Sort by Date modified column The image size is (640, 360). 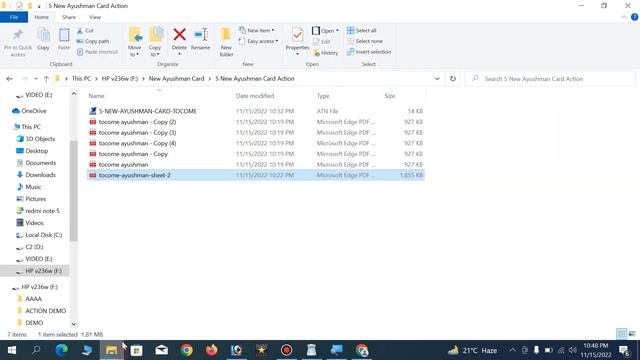tap(255, 96)
